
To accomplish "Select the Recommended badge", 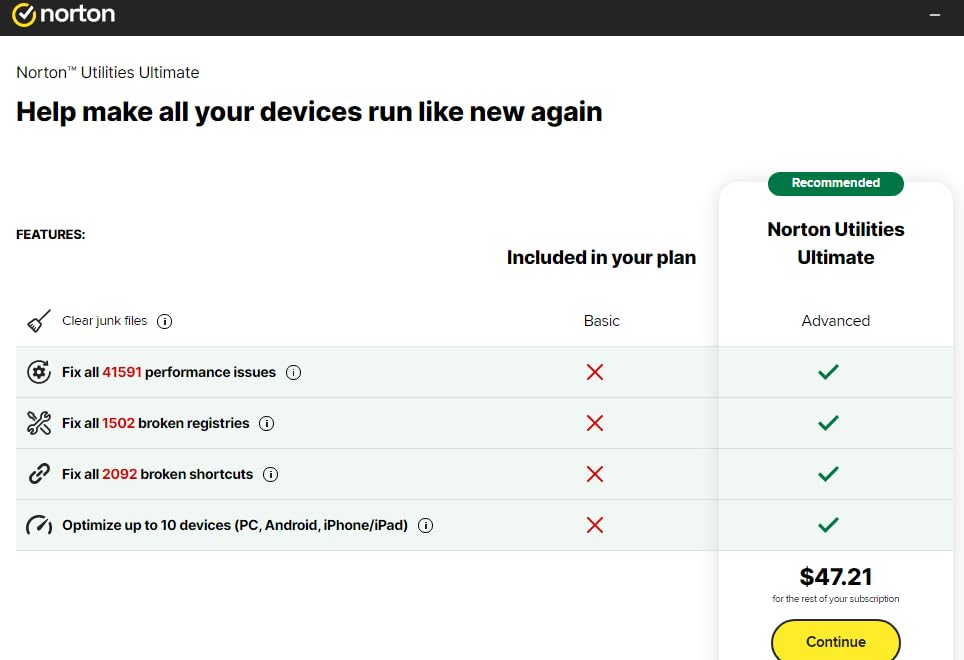I will click(x=835, y=183).
